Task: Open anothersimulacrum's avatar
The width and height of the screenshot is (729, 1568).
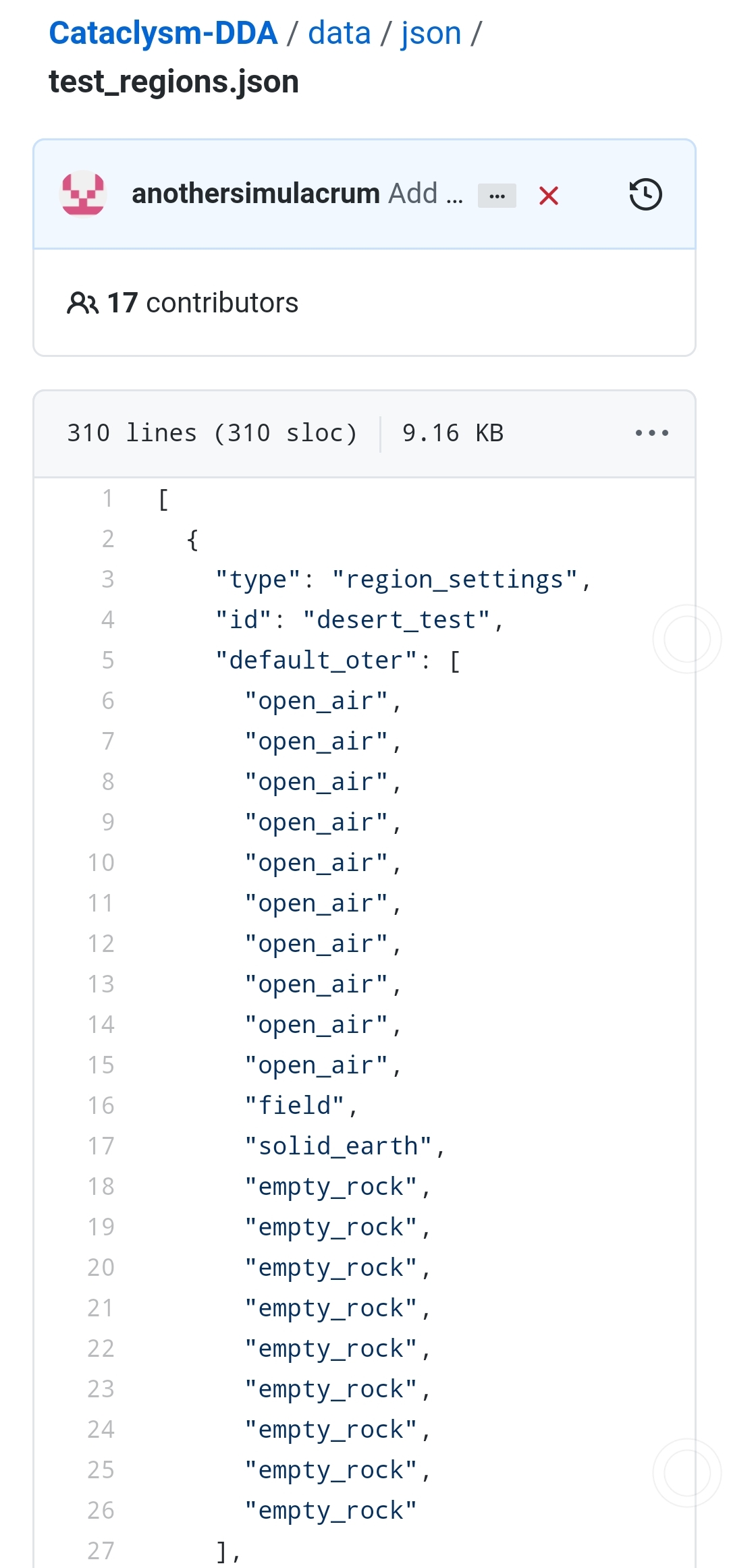Action: [x=84, y=194]
